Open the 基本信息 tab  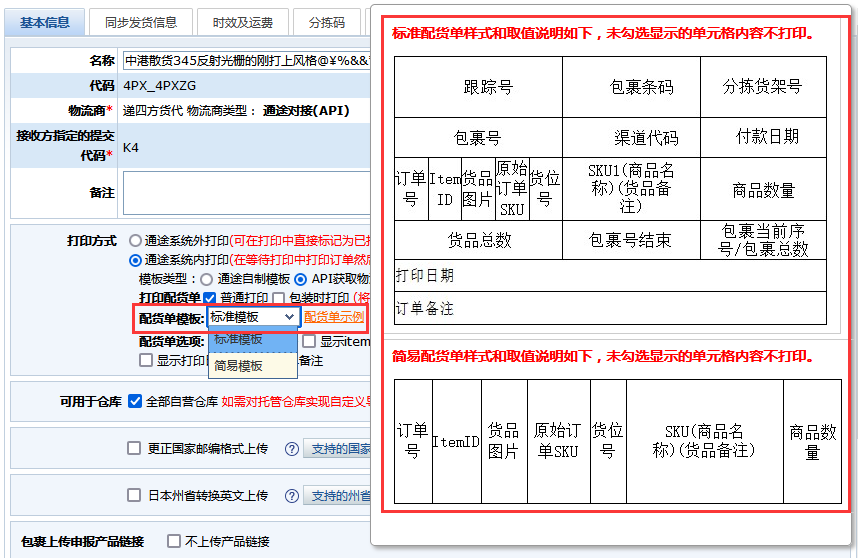coord(45,22)
